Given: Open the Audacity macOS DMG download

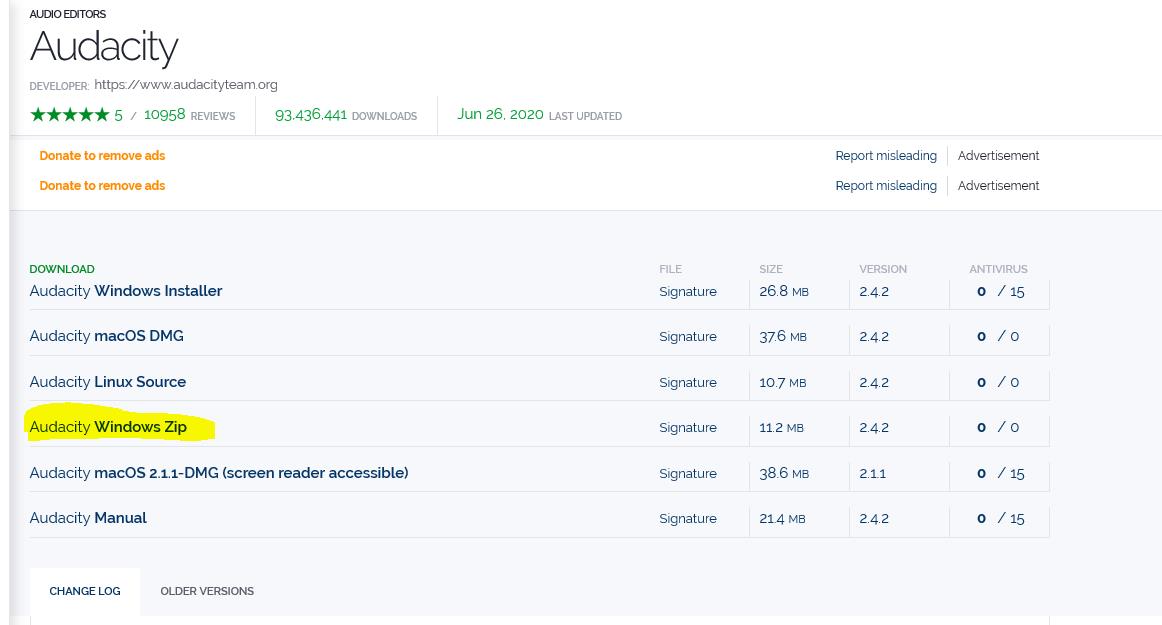Looking at the screenshot, I should (107, 336).
